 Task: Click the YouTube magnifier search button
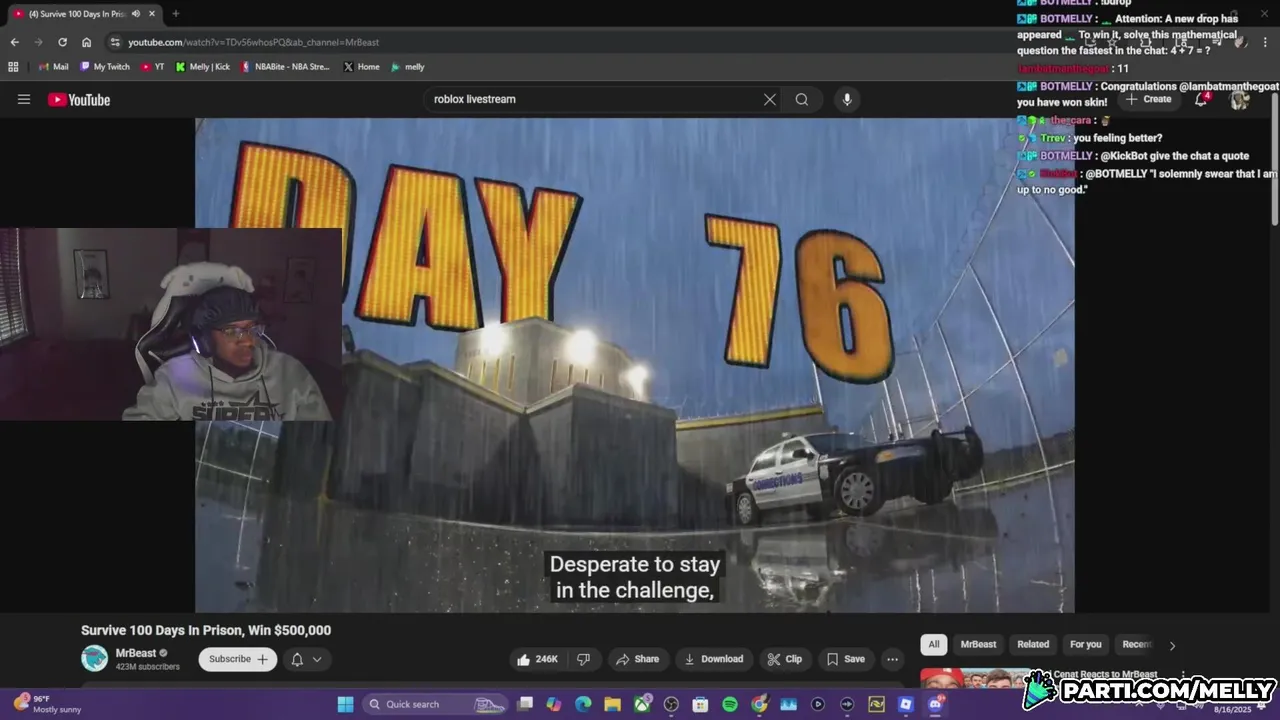[802, 99]
